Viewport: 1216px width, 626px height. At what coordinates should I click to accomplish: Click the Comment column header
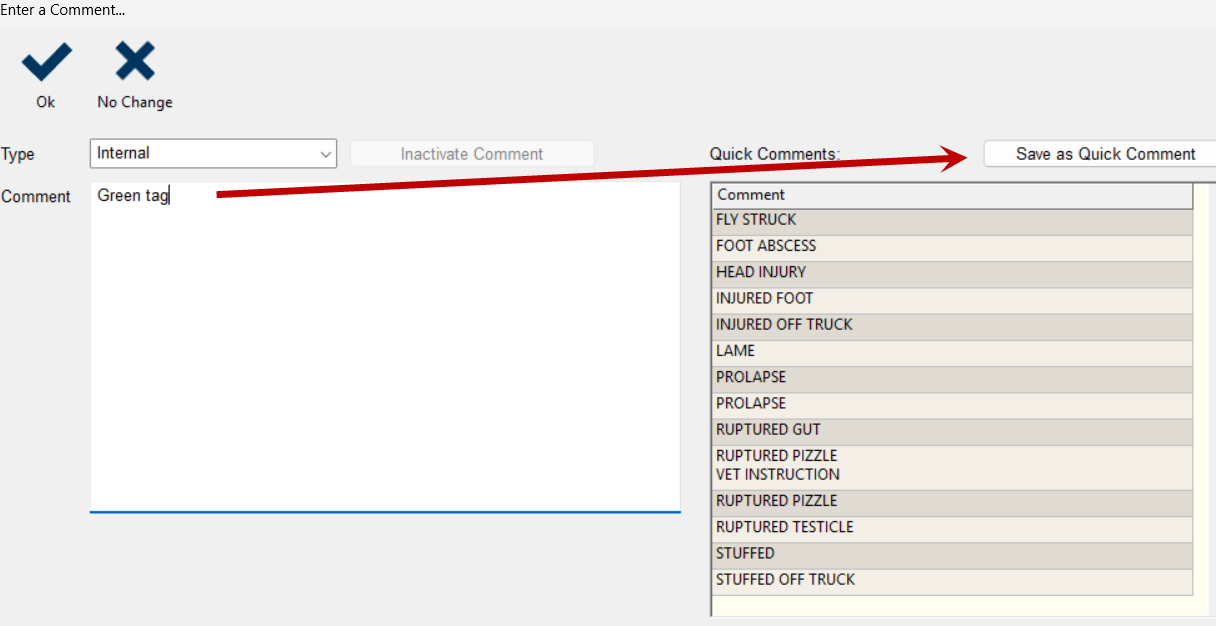tap(952, 195)
